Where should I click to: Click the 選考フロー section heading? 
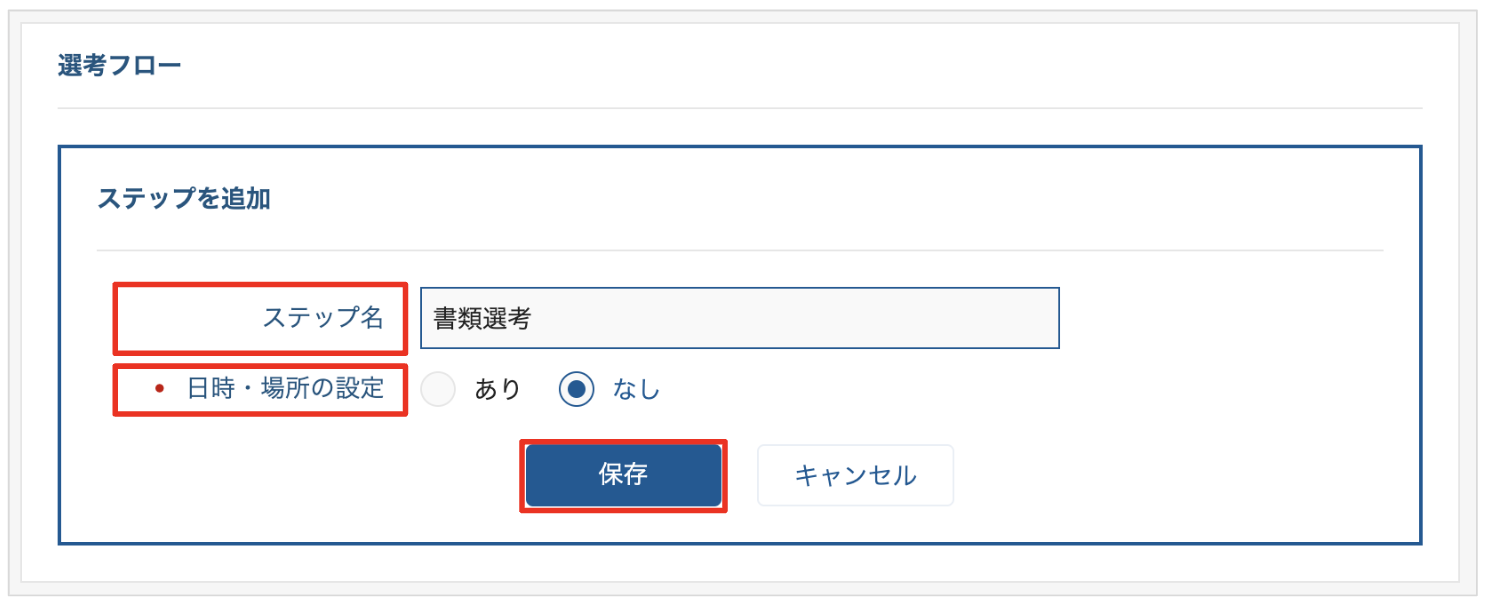click(120, 67)
